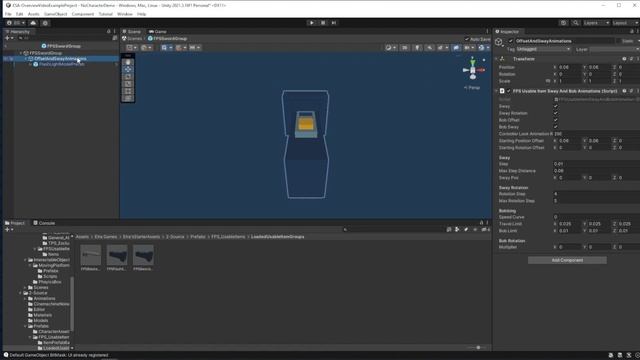The height and width of the screenshot is (360, 640).
Task: Open the Window menu
Action: 124,14
